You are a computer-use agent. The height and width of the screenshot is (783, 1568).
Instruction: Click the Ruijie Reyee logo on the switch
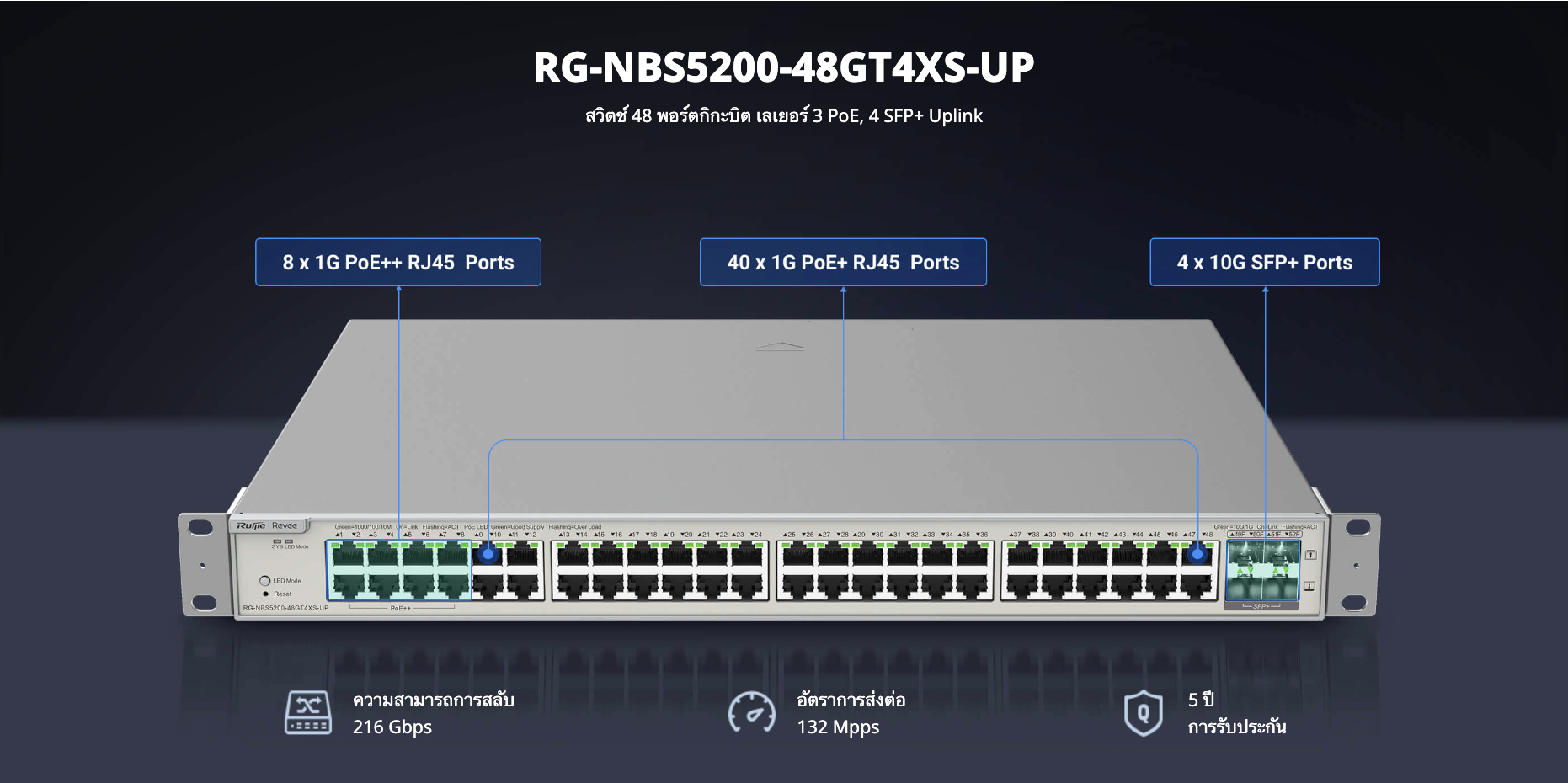(x=267, y=526)
